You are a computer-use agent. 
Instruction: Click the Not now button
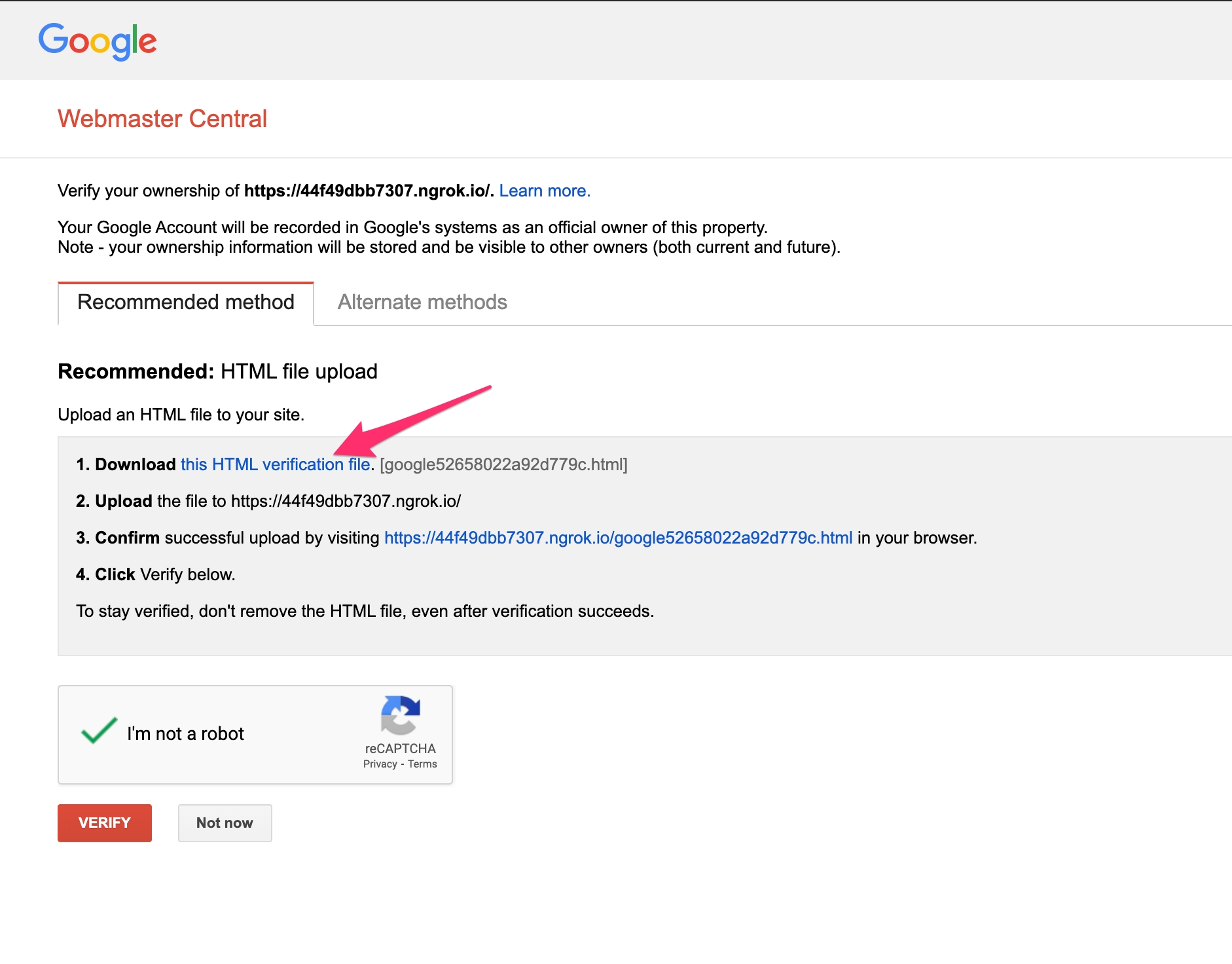225,823
